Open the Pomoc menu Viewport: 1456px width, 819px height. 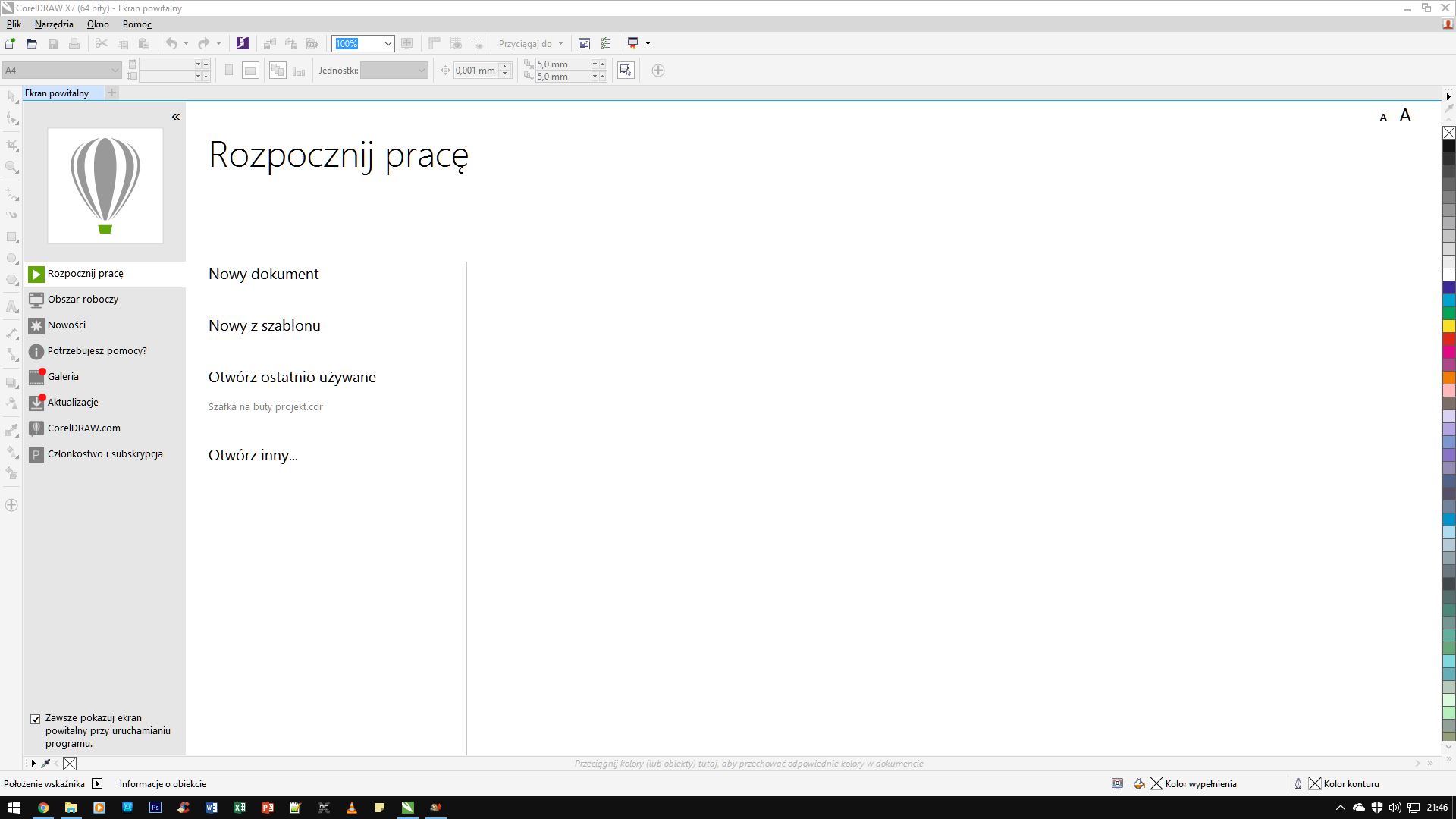coord(137,24)
